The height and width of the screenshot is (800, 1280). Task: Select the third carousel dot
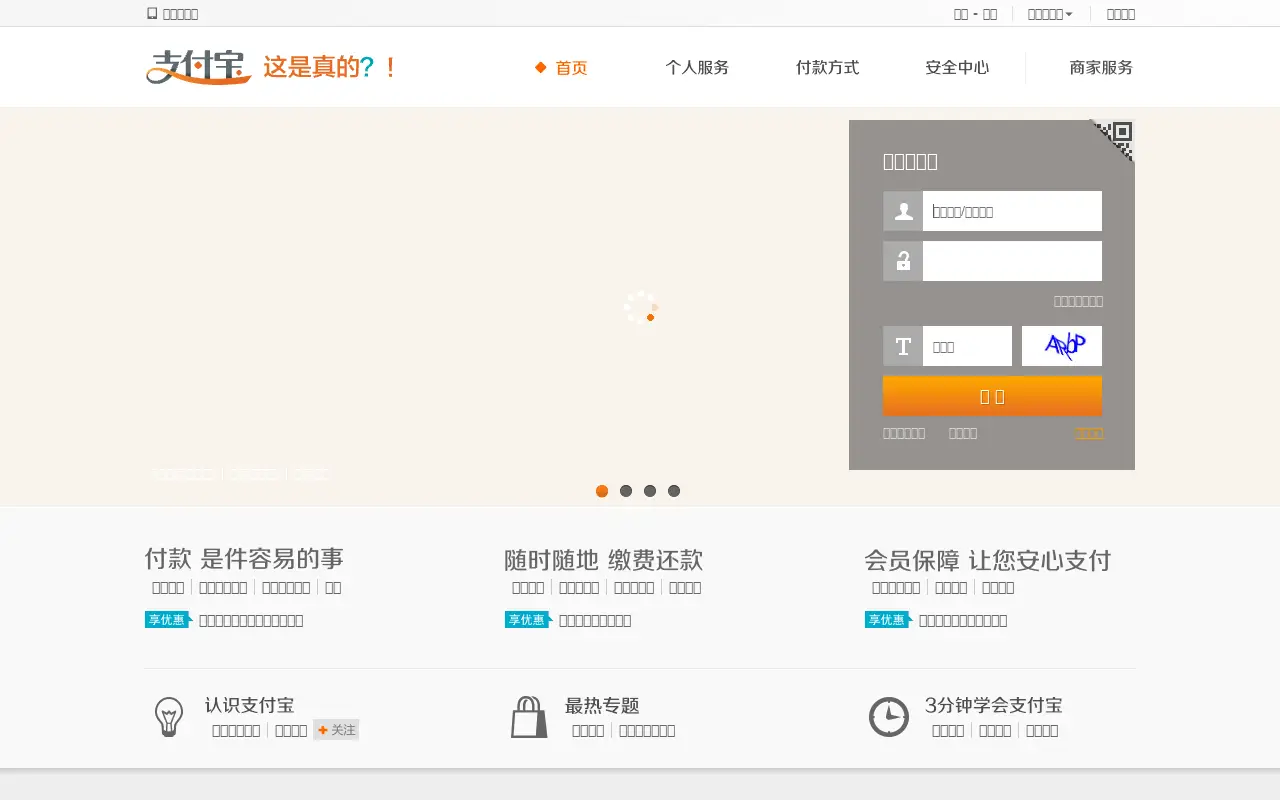tap(650, 491)
